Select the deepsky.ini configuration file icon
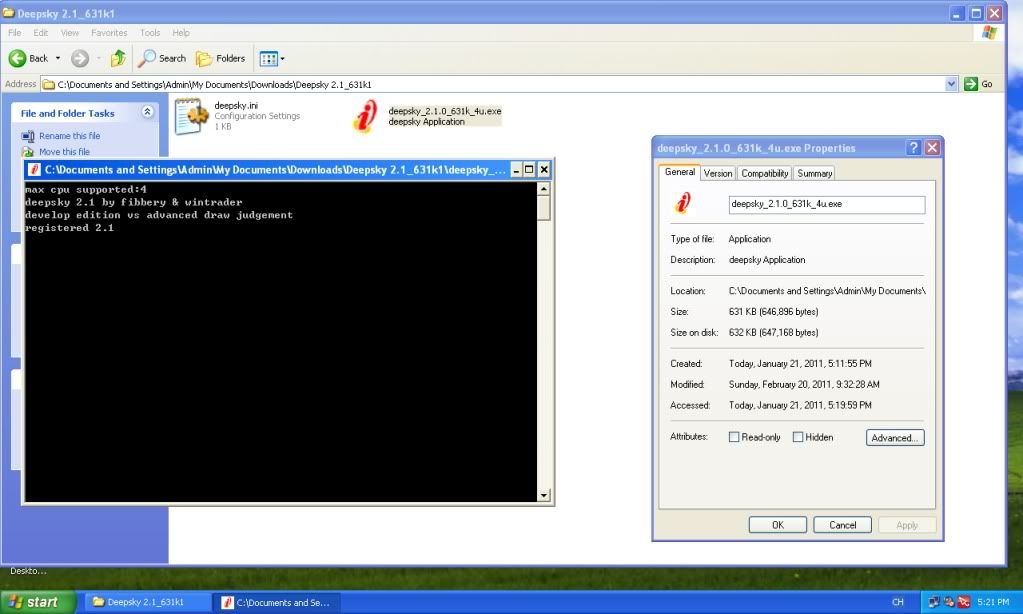The height and width of the screenshot is (614, 1023). tap(191, 116)
